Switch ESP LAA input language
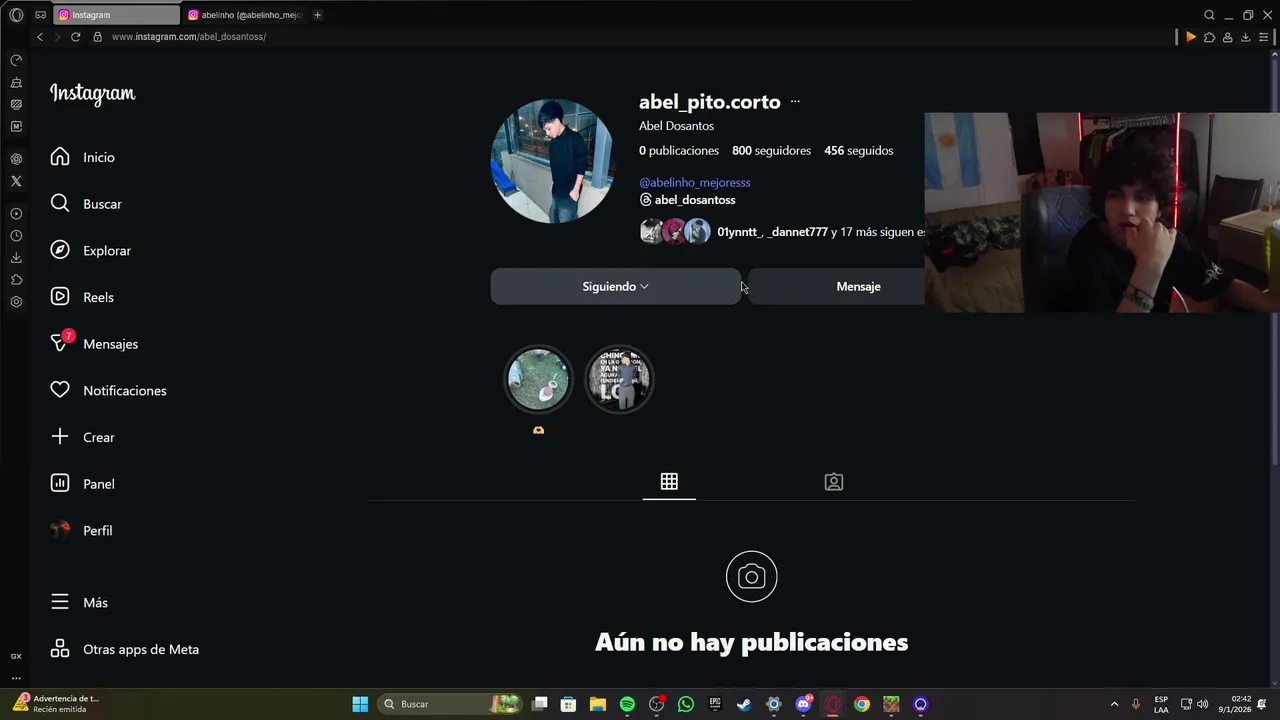 point(1161,704)
